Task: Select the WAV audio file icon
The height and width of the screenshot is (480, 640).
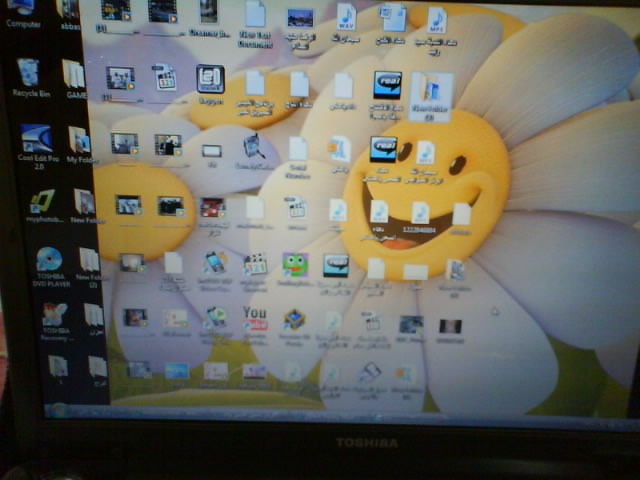Action: (x=346, y=16)
